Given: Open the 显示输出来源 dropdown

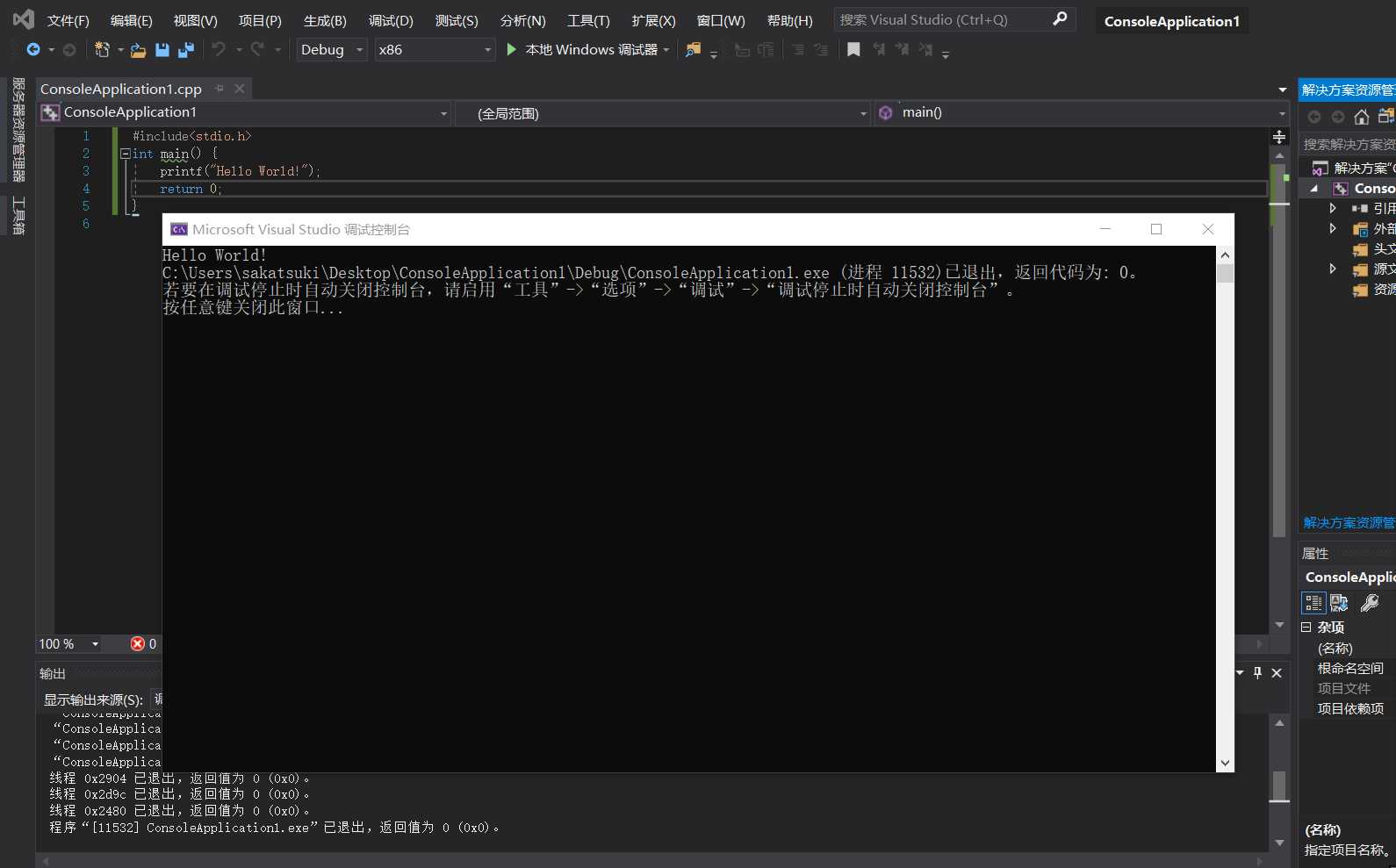Looking at the screenshot, I should 157,699.
